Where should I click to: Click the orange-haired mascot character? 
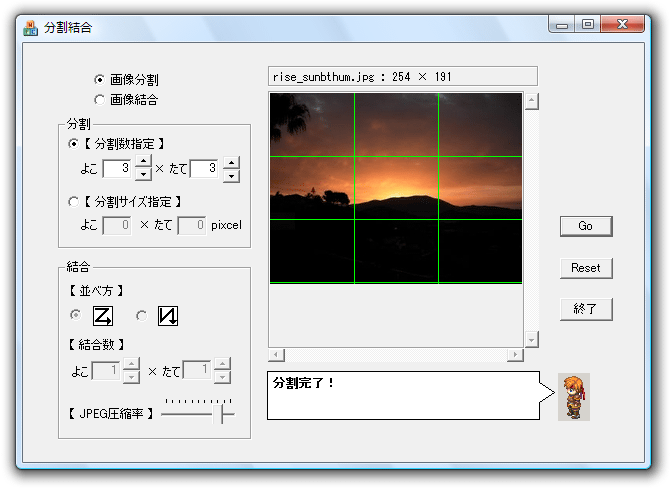click(x=574, y=397)
